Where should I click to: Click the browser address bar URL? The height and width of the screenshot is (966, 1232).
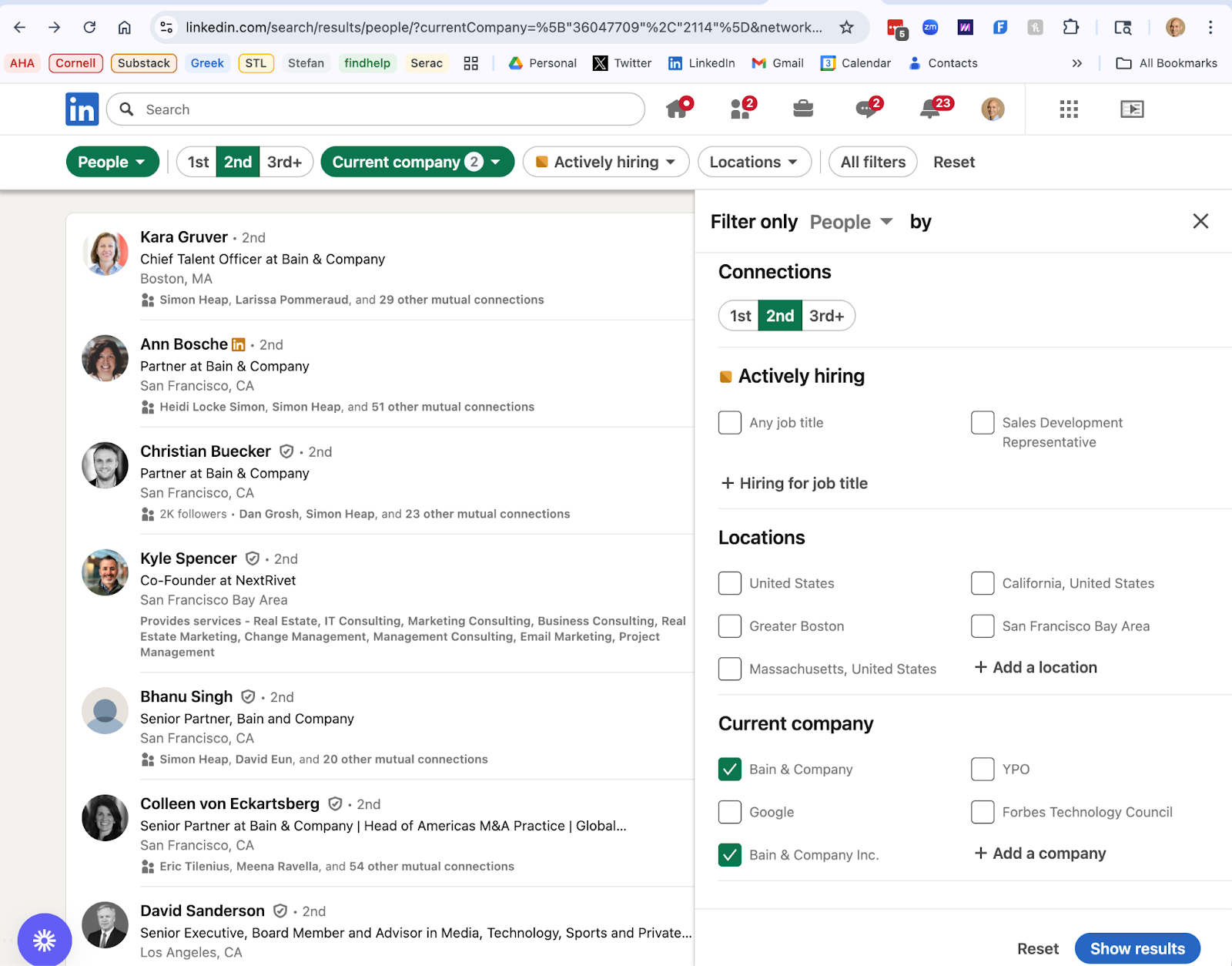504,28
